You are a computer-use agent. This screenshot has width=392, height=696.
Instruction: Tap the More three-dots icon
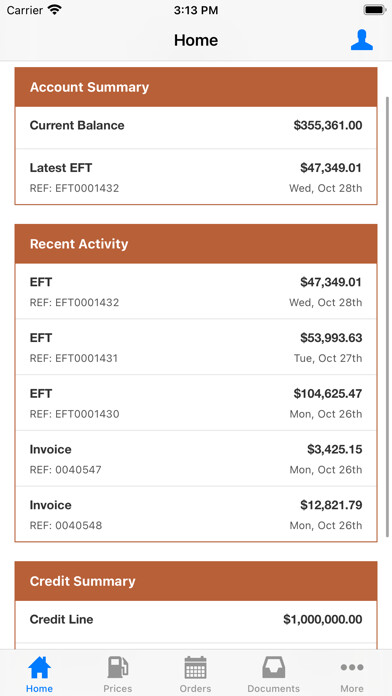point(352,667)
